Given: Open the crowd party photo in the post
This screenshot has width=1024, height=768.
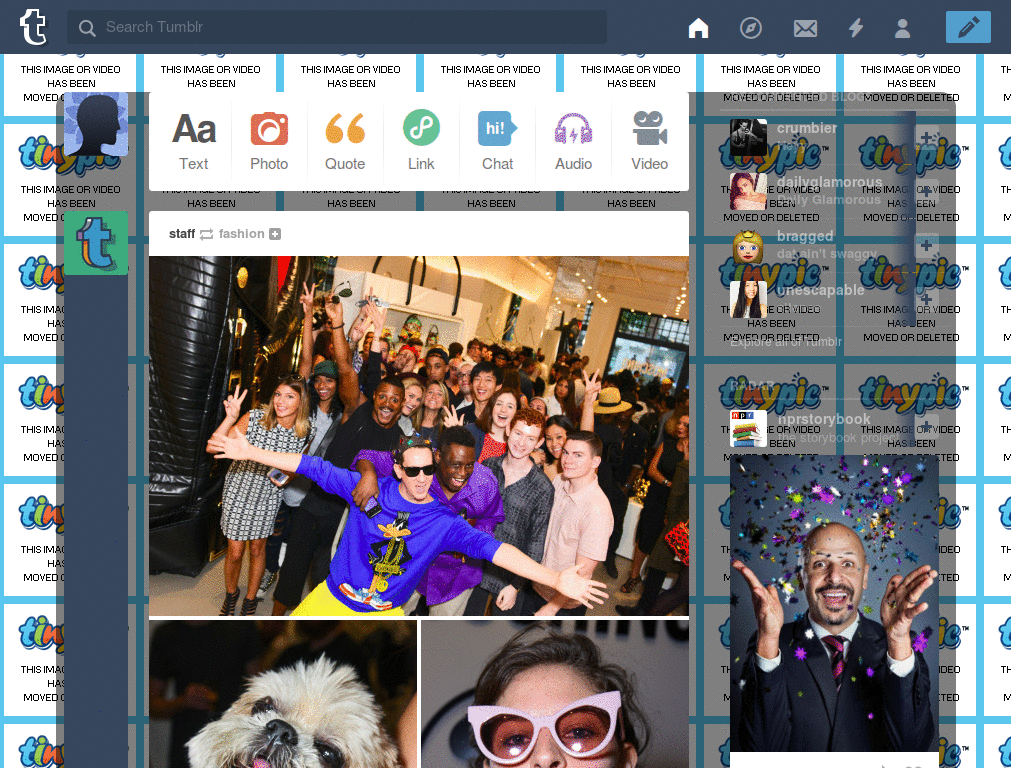Looking at the screenshot, I should [x=419, y=436].
